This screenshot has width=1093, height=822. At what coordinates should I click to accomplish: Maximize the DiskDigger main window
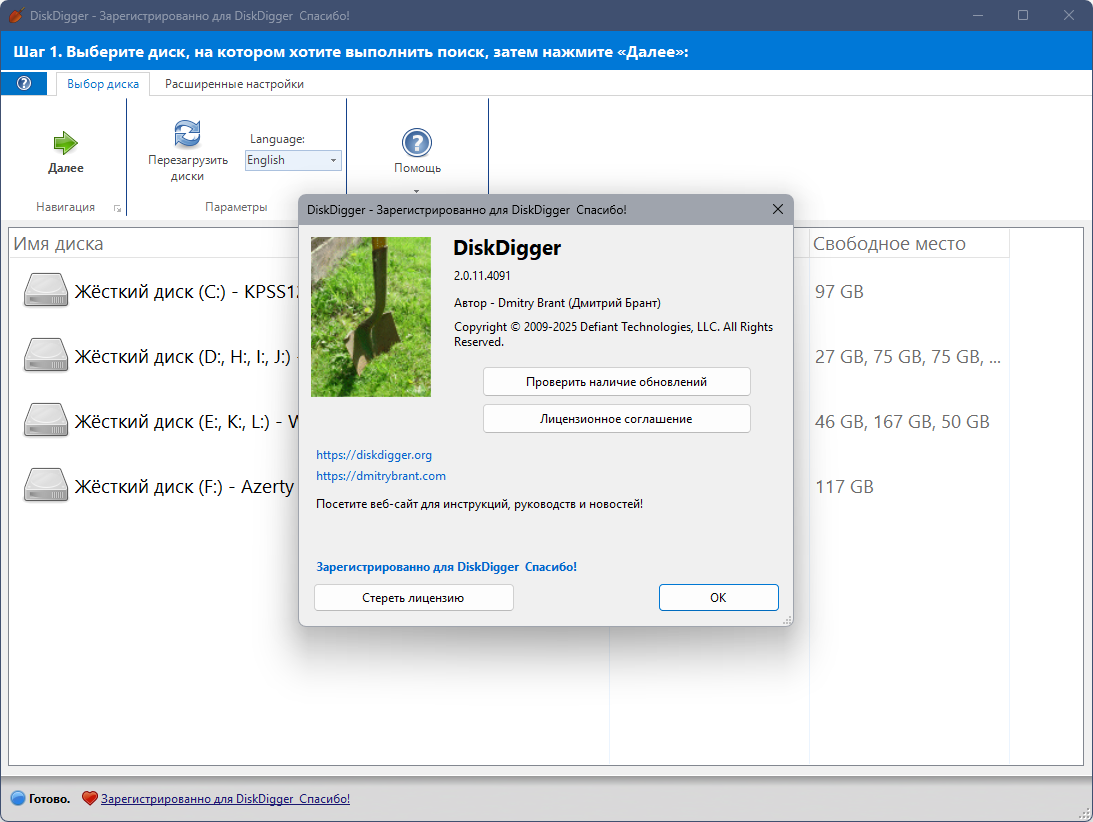coord(1023,15)
